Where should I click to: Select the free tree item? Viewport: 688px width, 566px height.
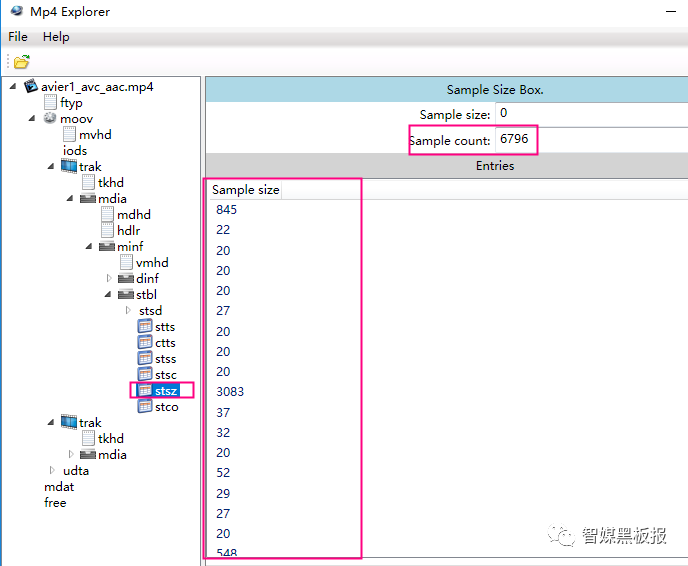click(55, 502)
